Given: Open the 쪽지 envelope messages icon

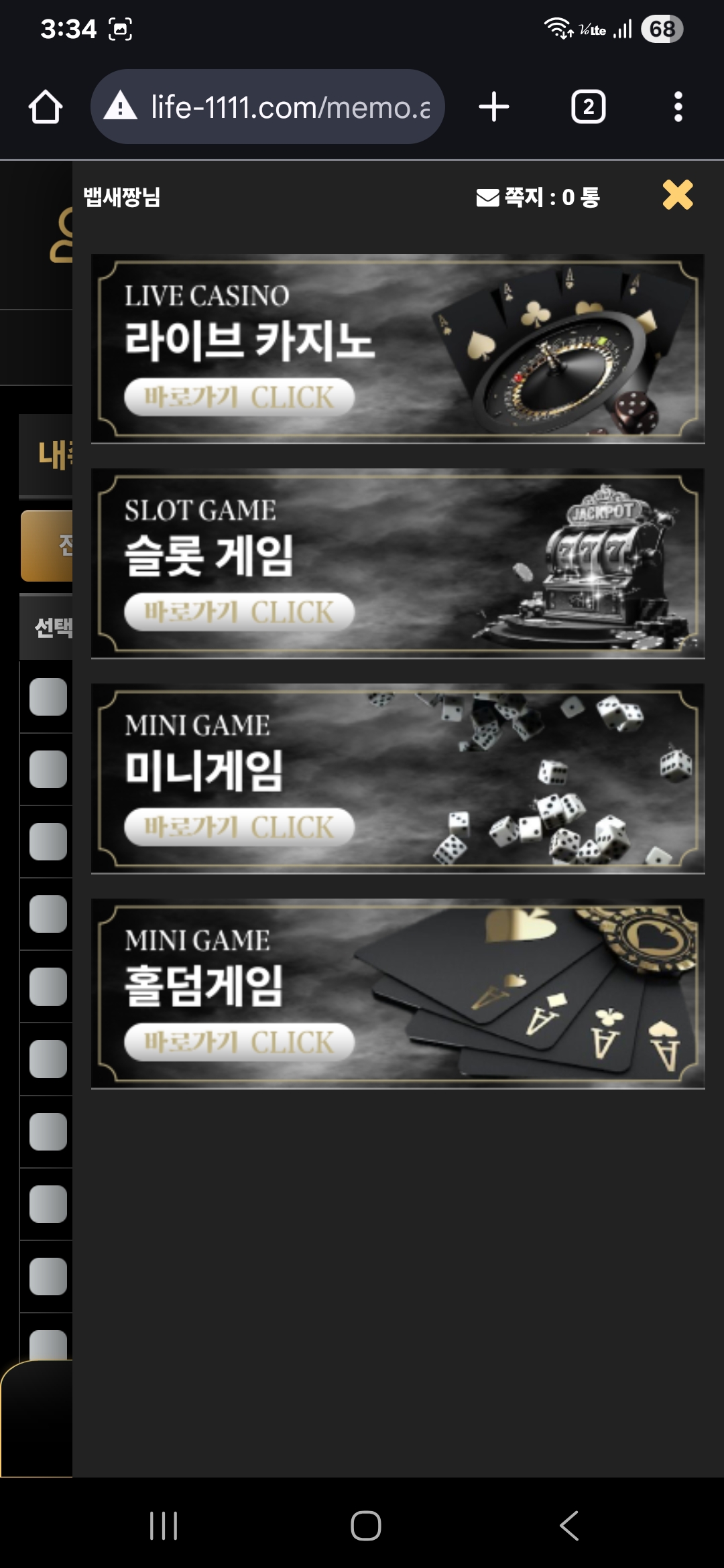Looking at the screenshot, I should tap(487, 198).
